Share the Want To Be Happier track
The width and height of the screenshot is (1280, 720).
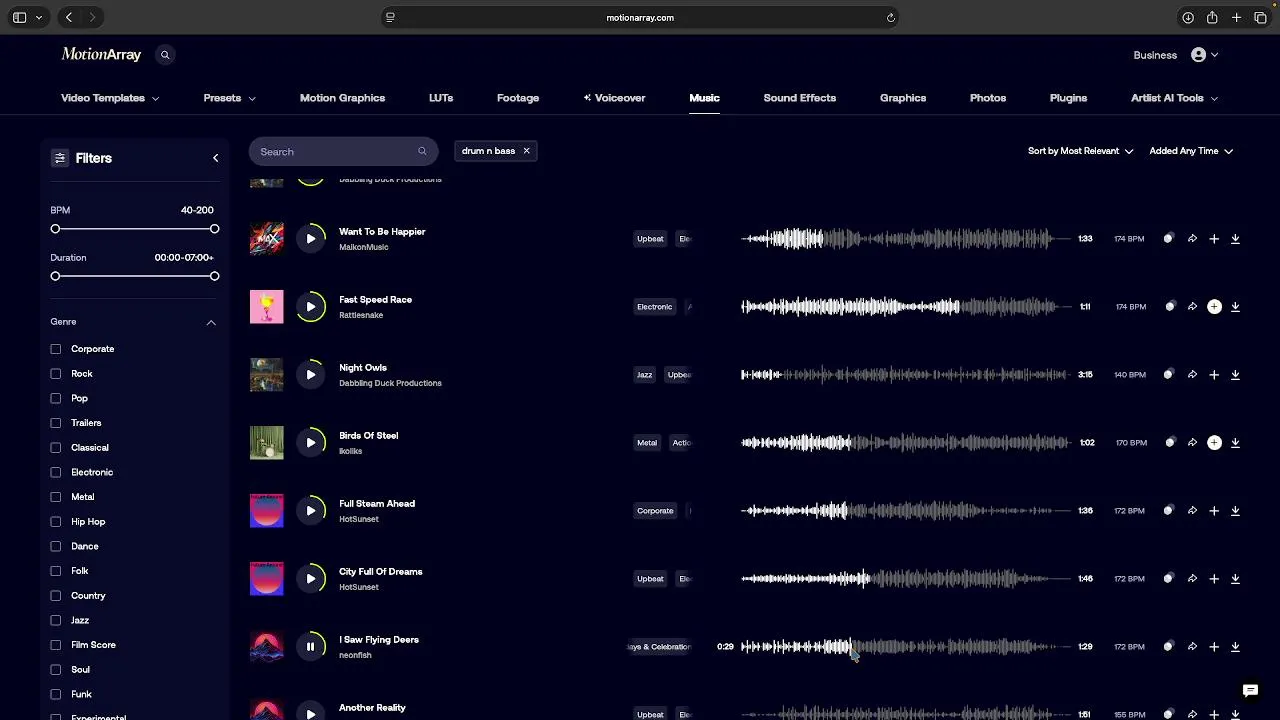(1192, 239)
